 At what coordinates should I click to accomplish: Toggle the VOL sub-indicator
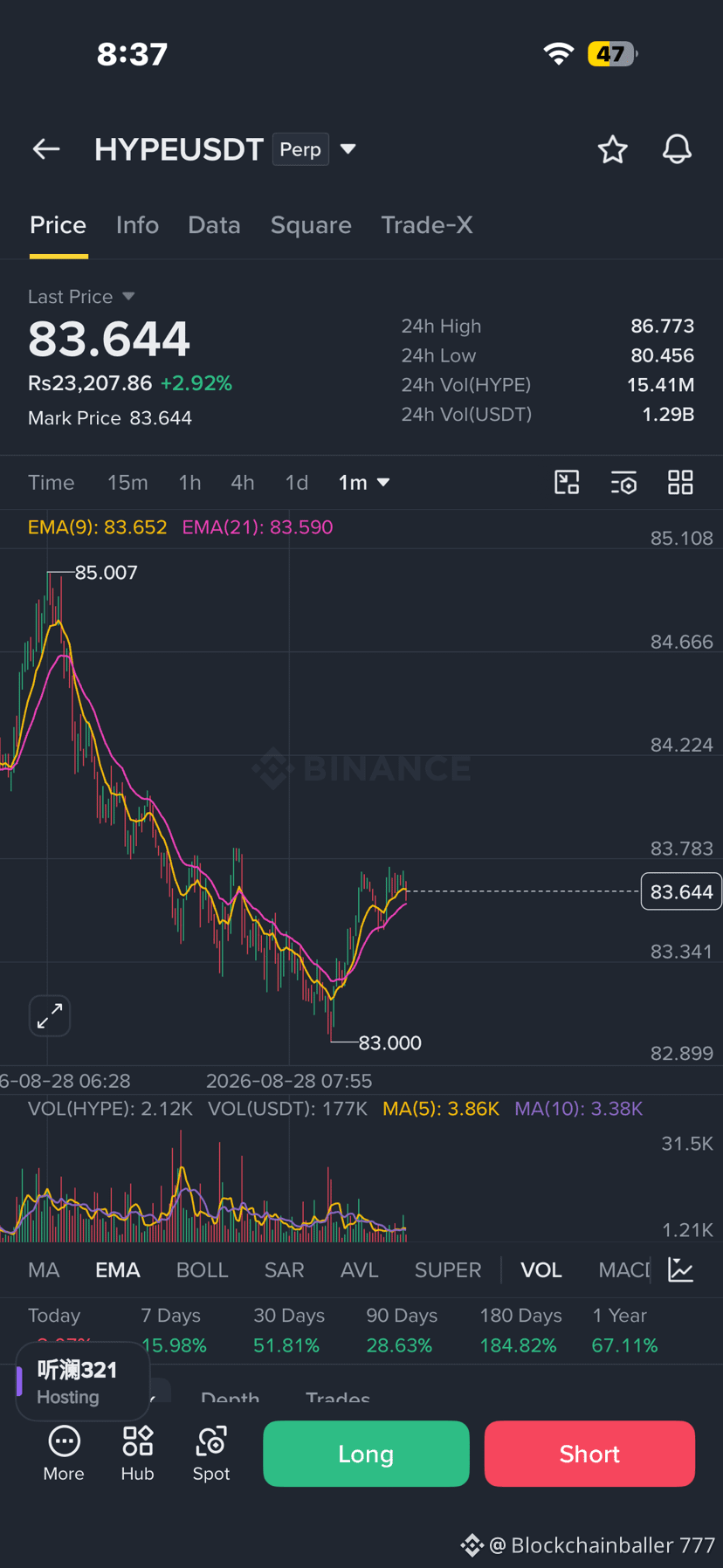(x=541, y=1270)
